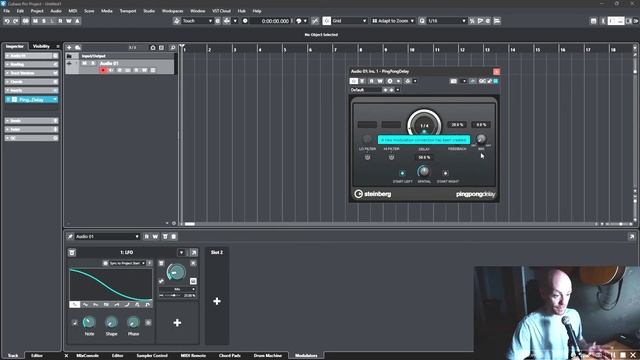Image resolution: width=640 pixels, height=360 pixels.
Task: Open the Transport menu
Action: 128,11
